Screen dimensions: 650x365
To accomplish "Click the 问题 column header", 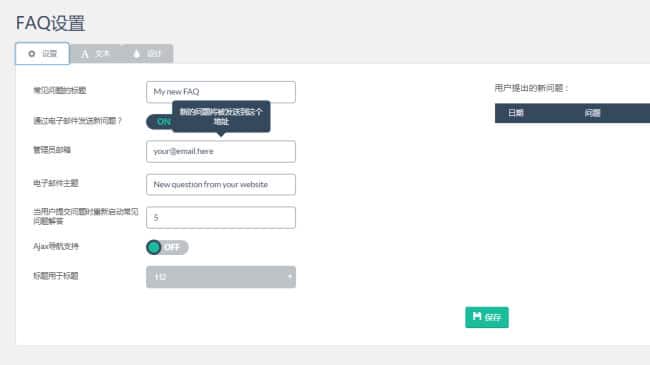I will point(592,113).
